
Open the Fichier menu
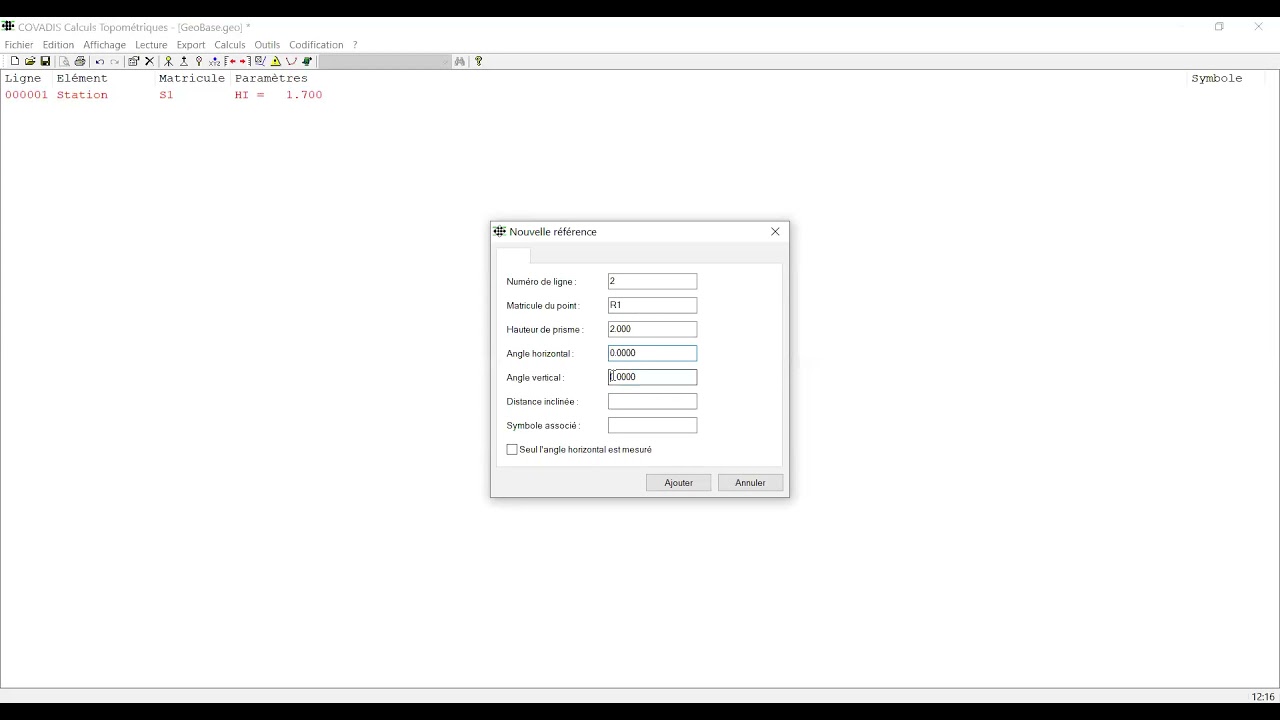click(19, 45)
